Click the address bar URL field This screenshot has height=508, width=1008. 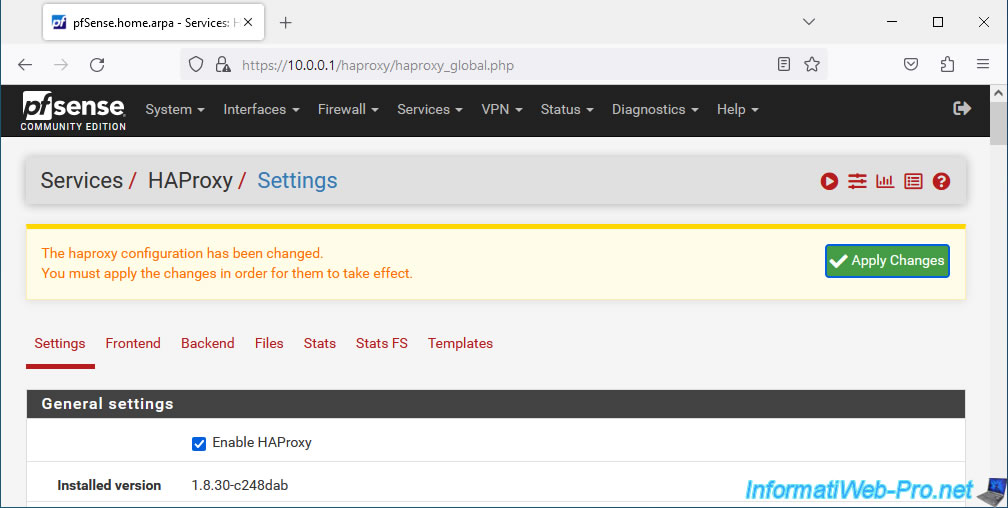coord(503,65)
